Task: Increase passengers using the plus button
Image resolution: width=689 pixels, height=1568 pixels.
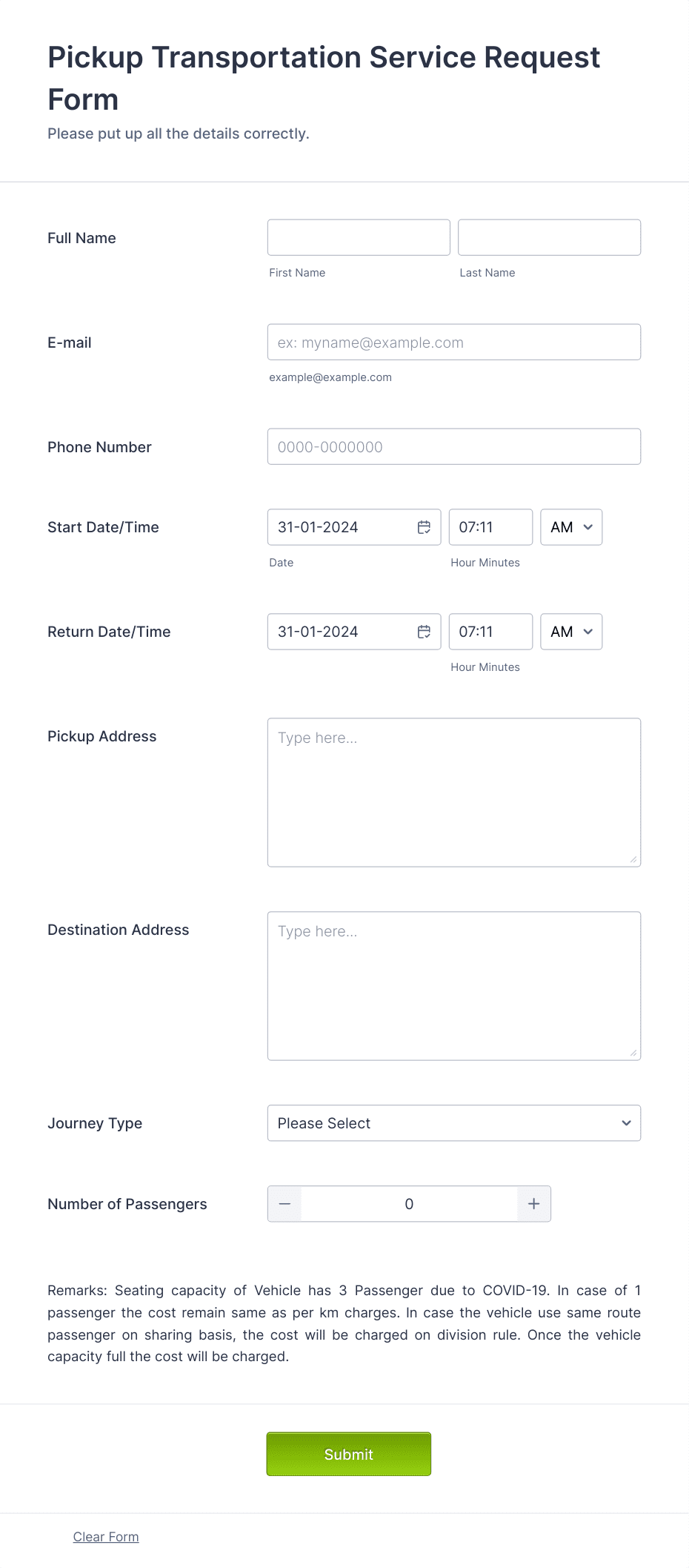Action: pyautogui.click(x=533, y=1204)
